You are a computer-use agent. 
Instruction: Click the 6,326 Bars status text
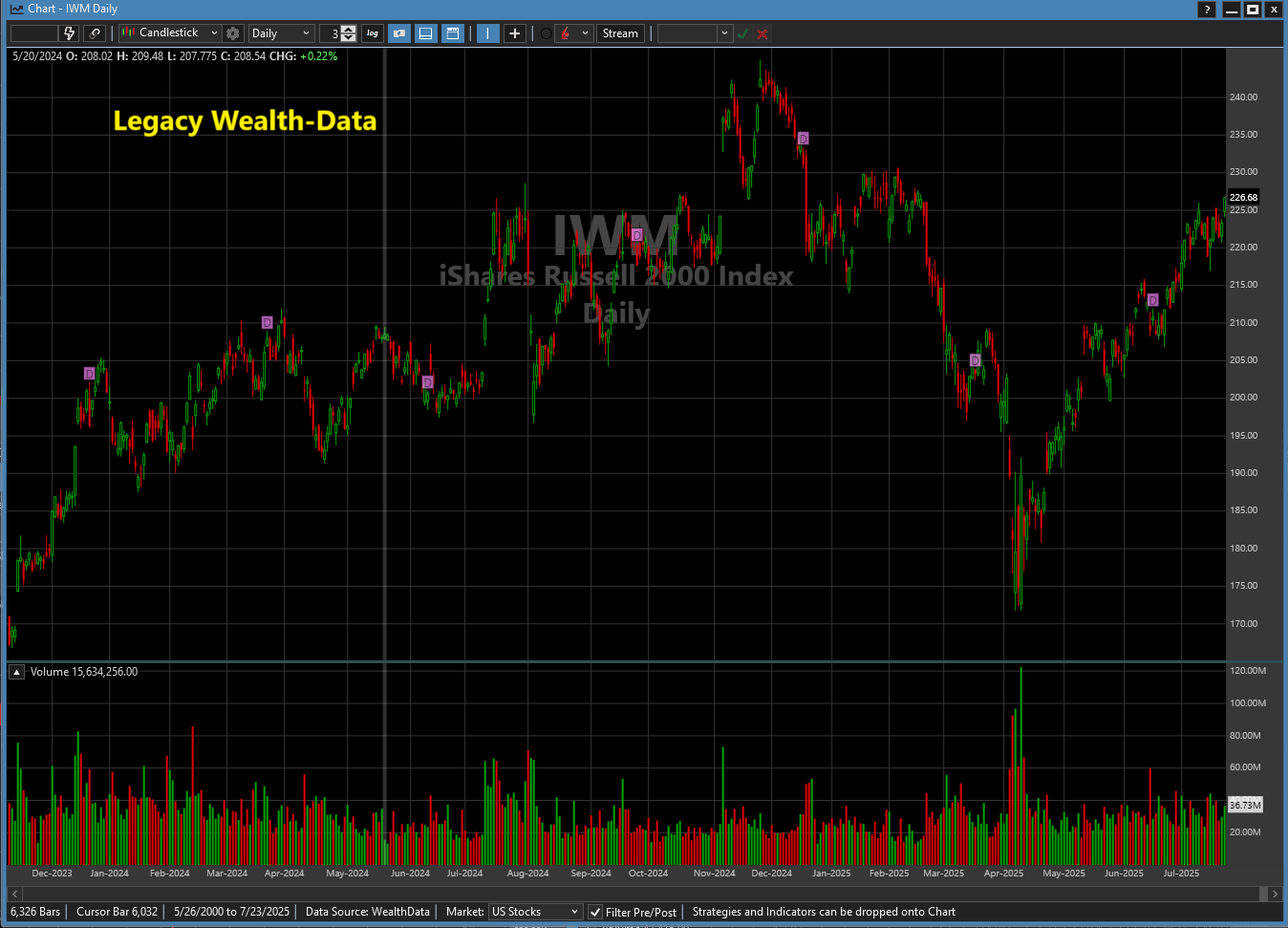click(35, 912)
